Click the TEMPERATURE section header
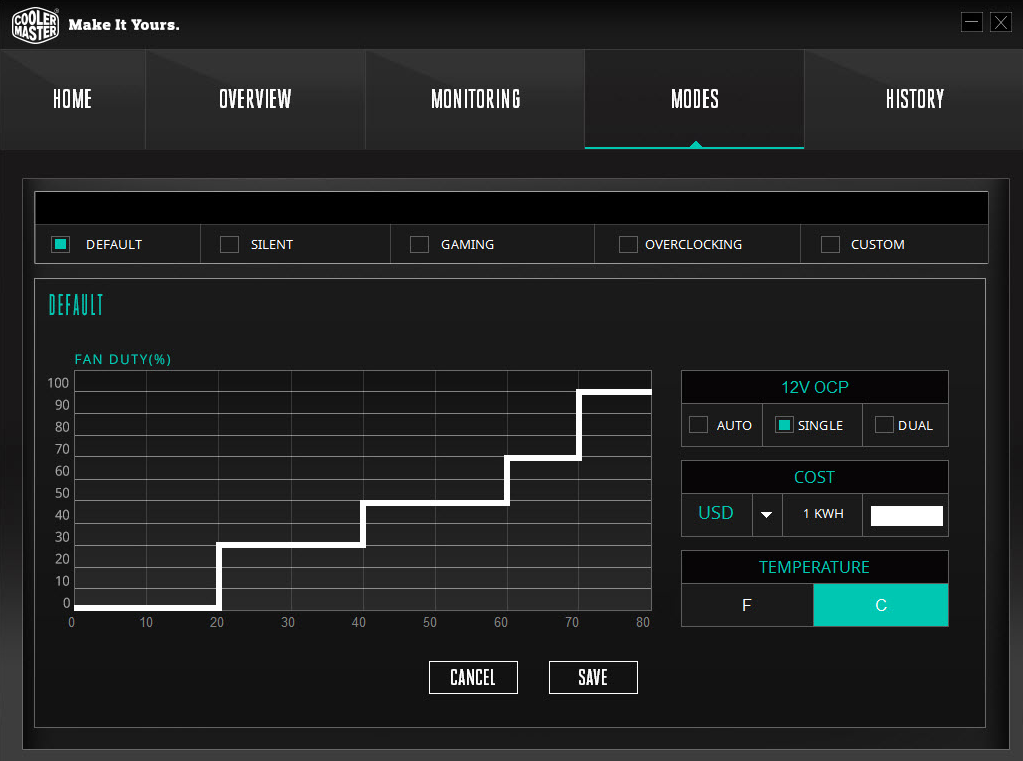This screenshot has width=1023, height=761. (815, 567)
